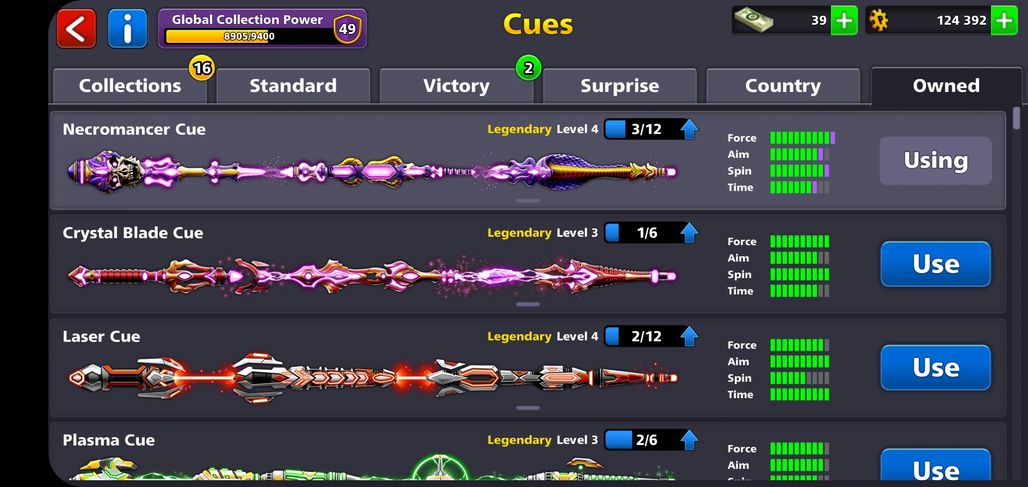Image resolution: width=1028 pixels, height=487 pixels.
Task: Tap the cash stack icon
Action: click(753, 20)
